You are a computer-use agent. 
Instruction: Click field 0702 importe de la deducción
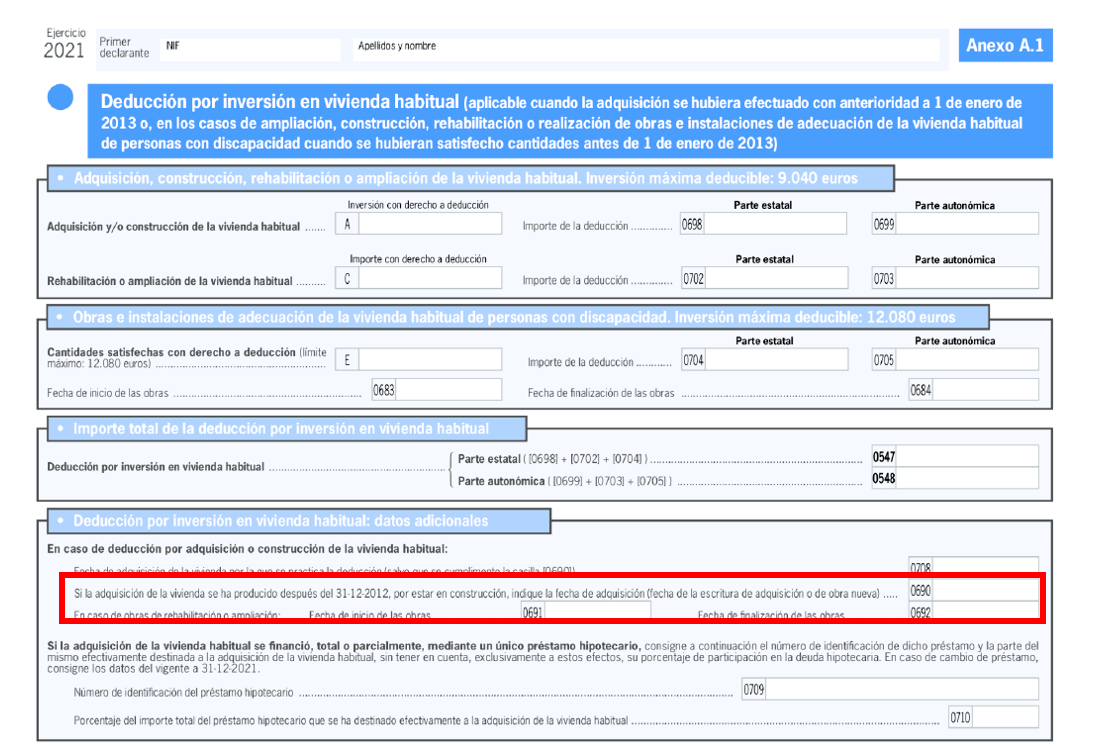click(776, 279)
